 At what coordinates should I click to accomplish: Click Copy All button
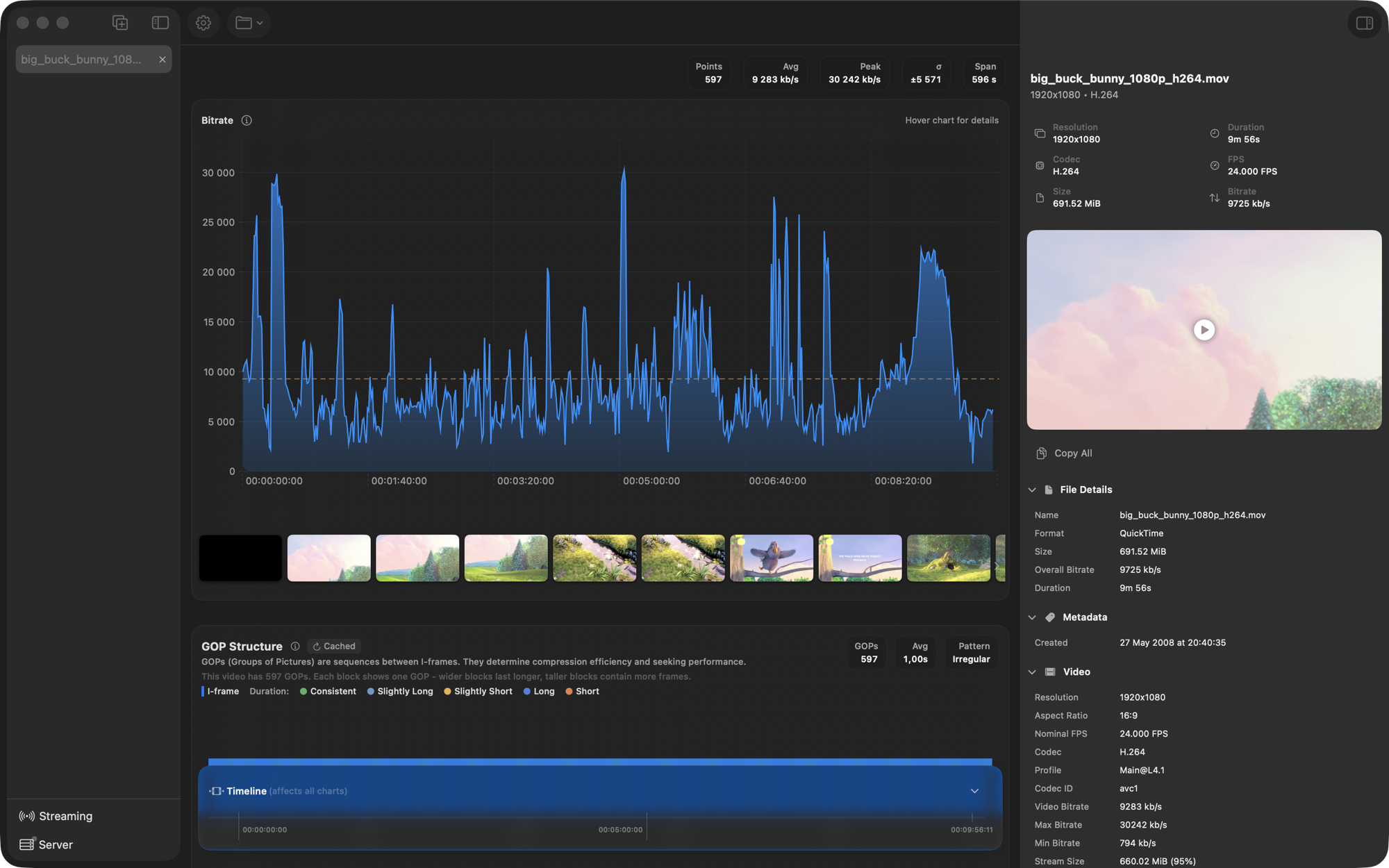[1064, 453]
